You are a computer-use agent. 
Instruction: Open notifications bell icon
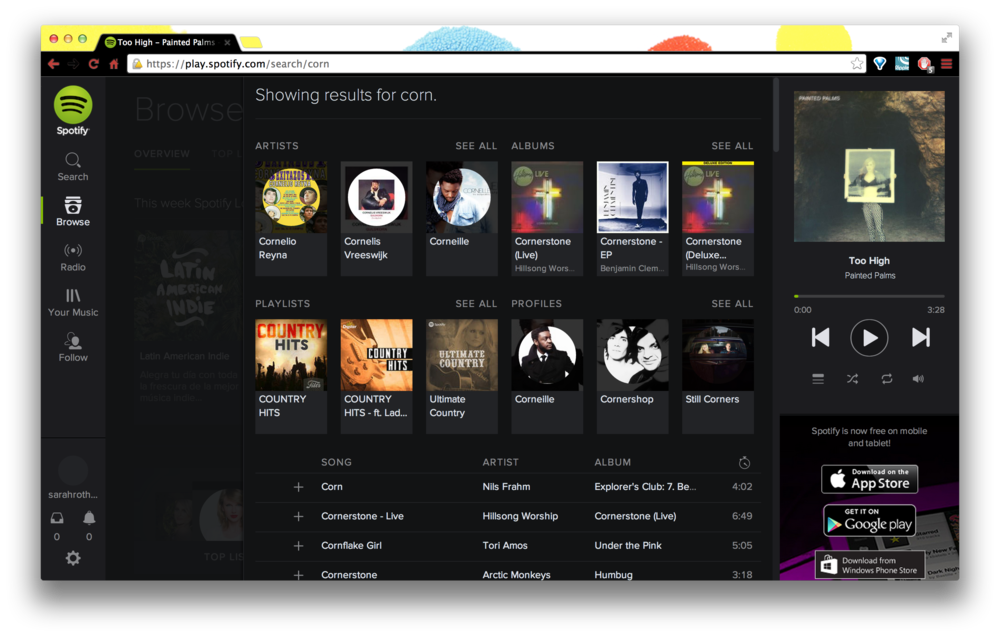click(x=89, y=518)
